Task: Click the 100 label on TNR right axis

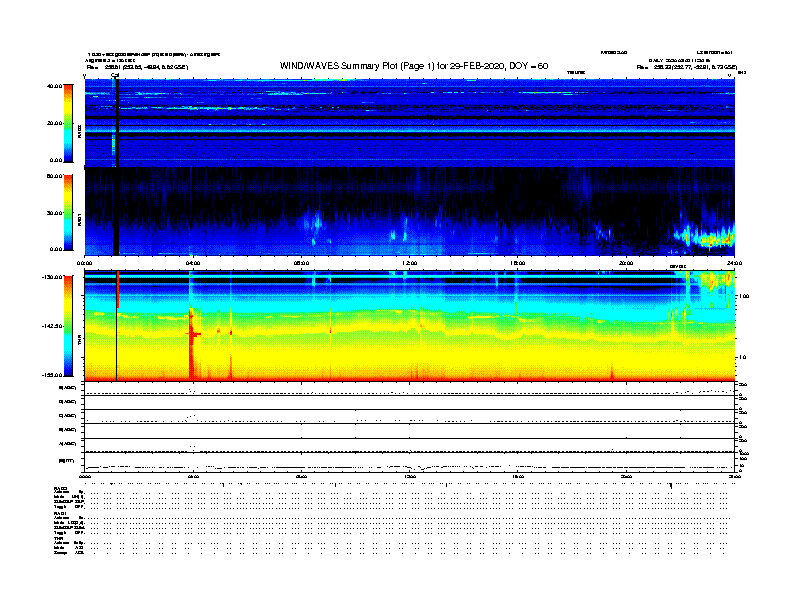Action: point(744,296)
